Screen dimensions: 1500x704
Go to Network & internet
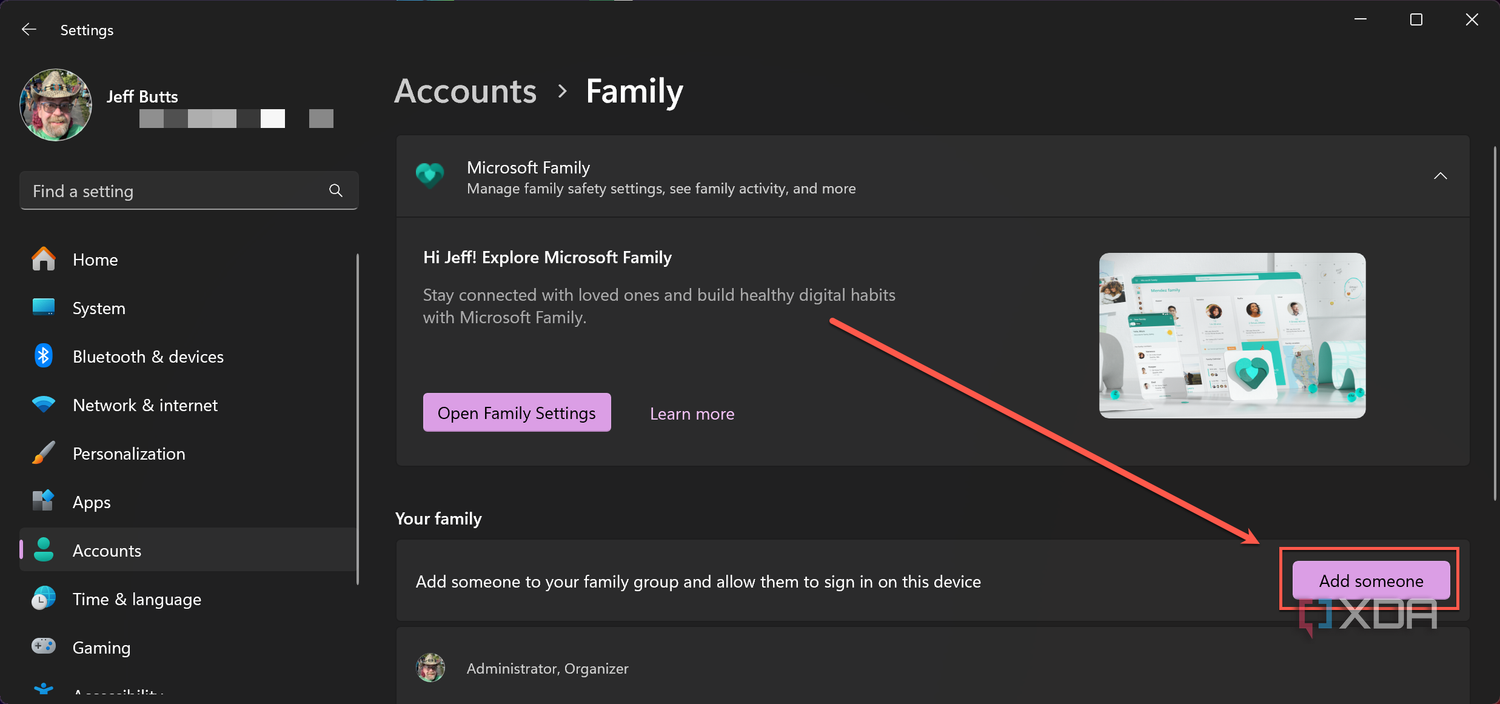[189, 405]
